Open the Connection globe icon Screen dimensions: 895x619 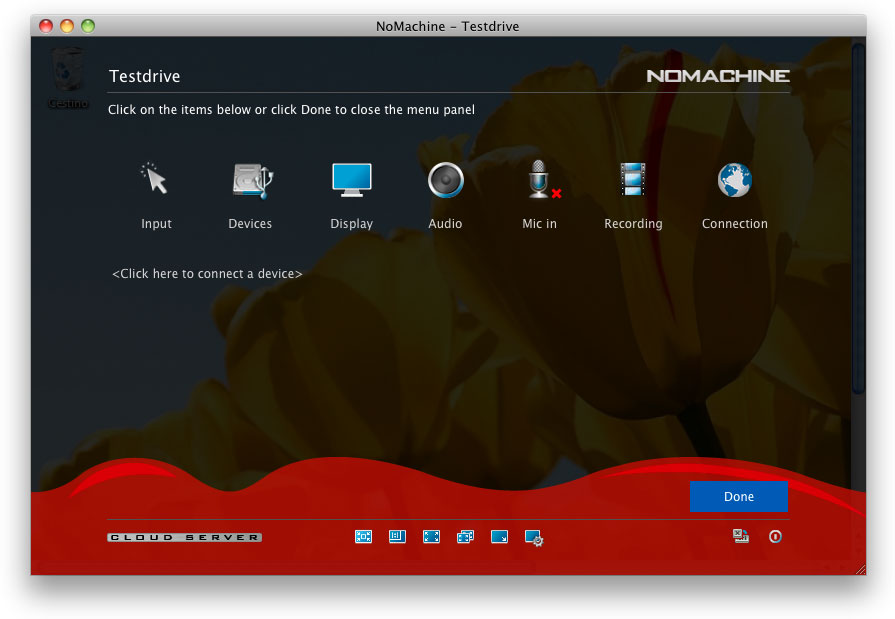734,181
